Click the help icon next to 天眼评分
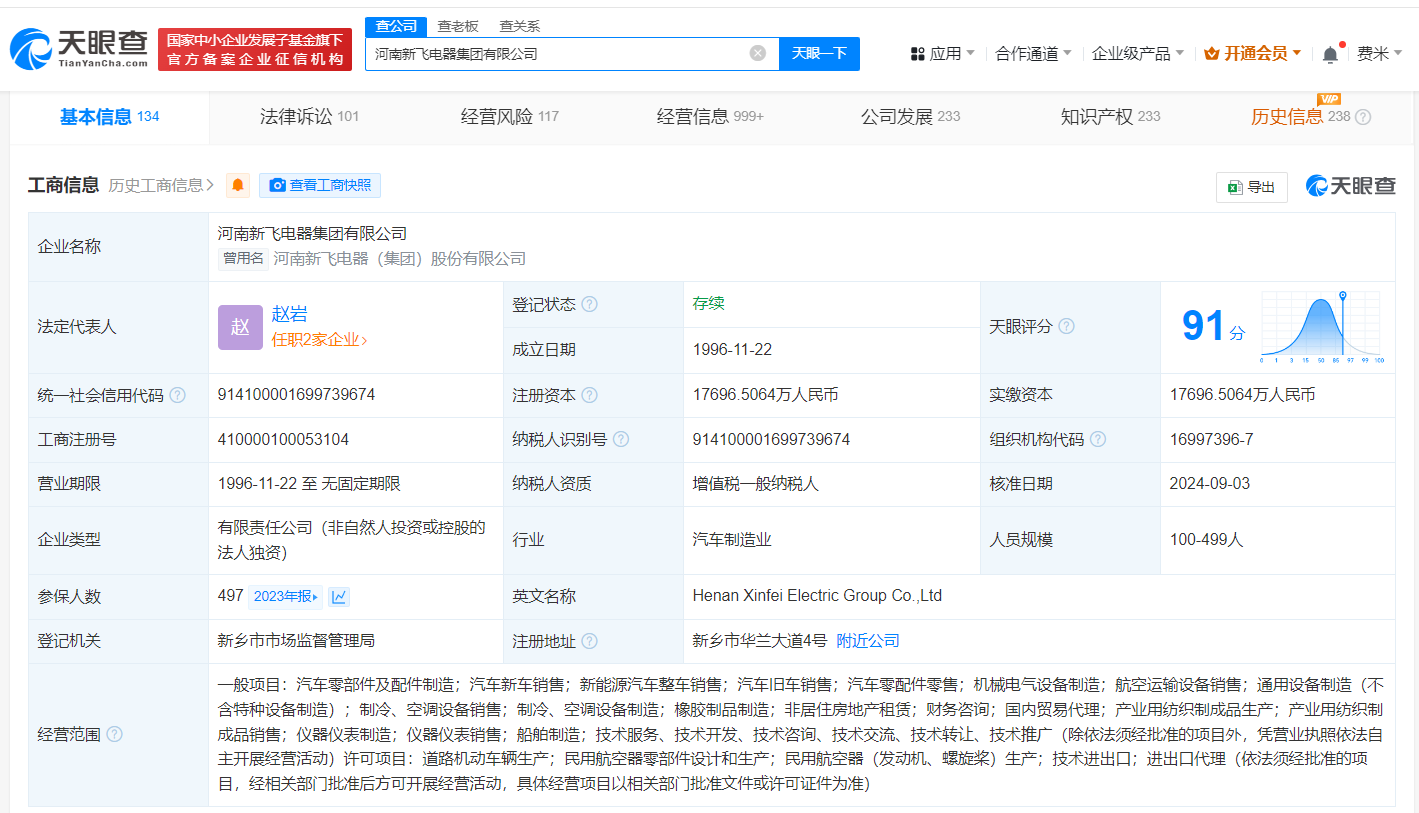This screenshot has width=1419, height=813. click(1066, 326)
